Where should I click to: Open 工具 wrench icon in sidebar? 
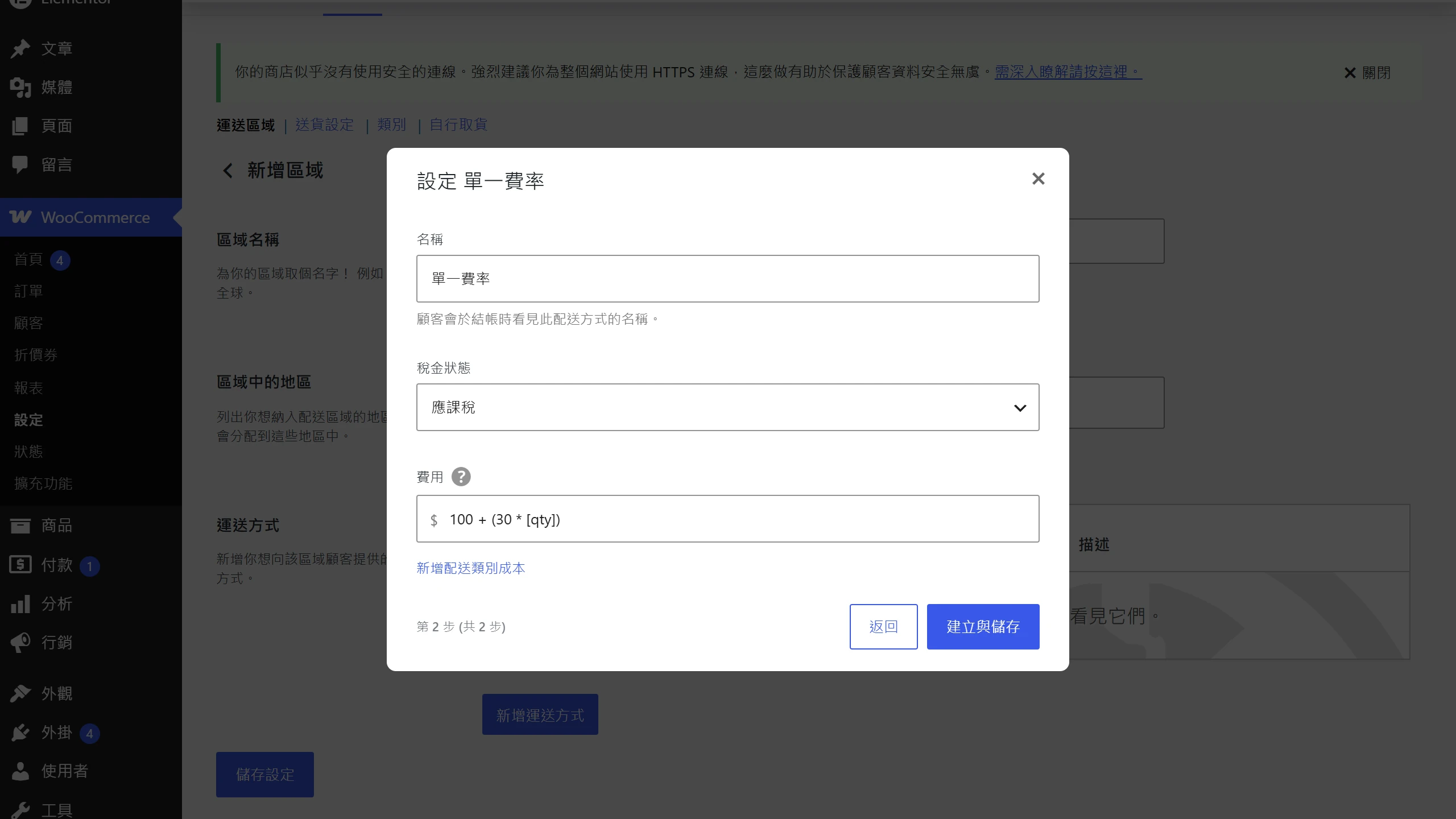pos(20,810)
